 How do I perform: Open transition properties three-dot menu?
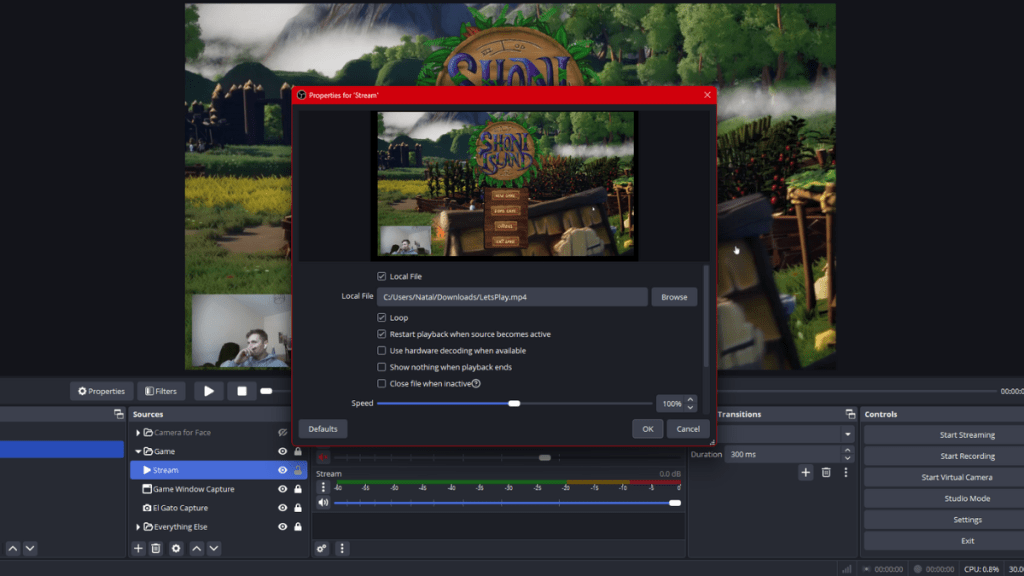tap(846, 472)
